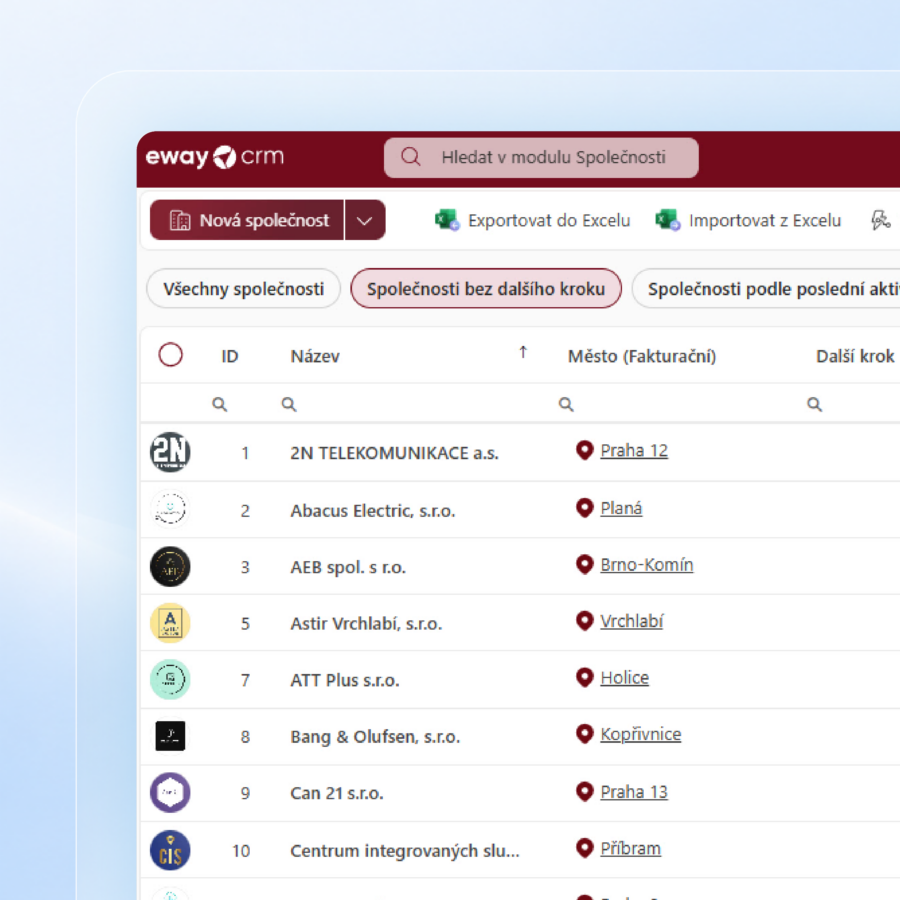Open the Praha 13 address link
Screen dimensions: 900x900
(634, 792)
